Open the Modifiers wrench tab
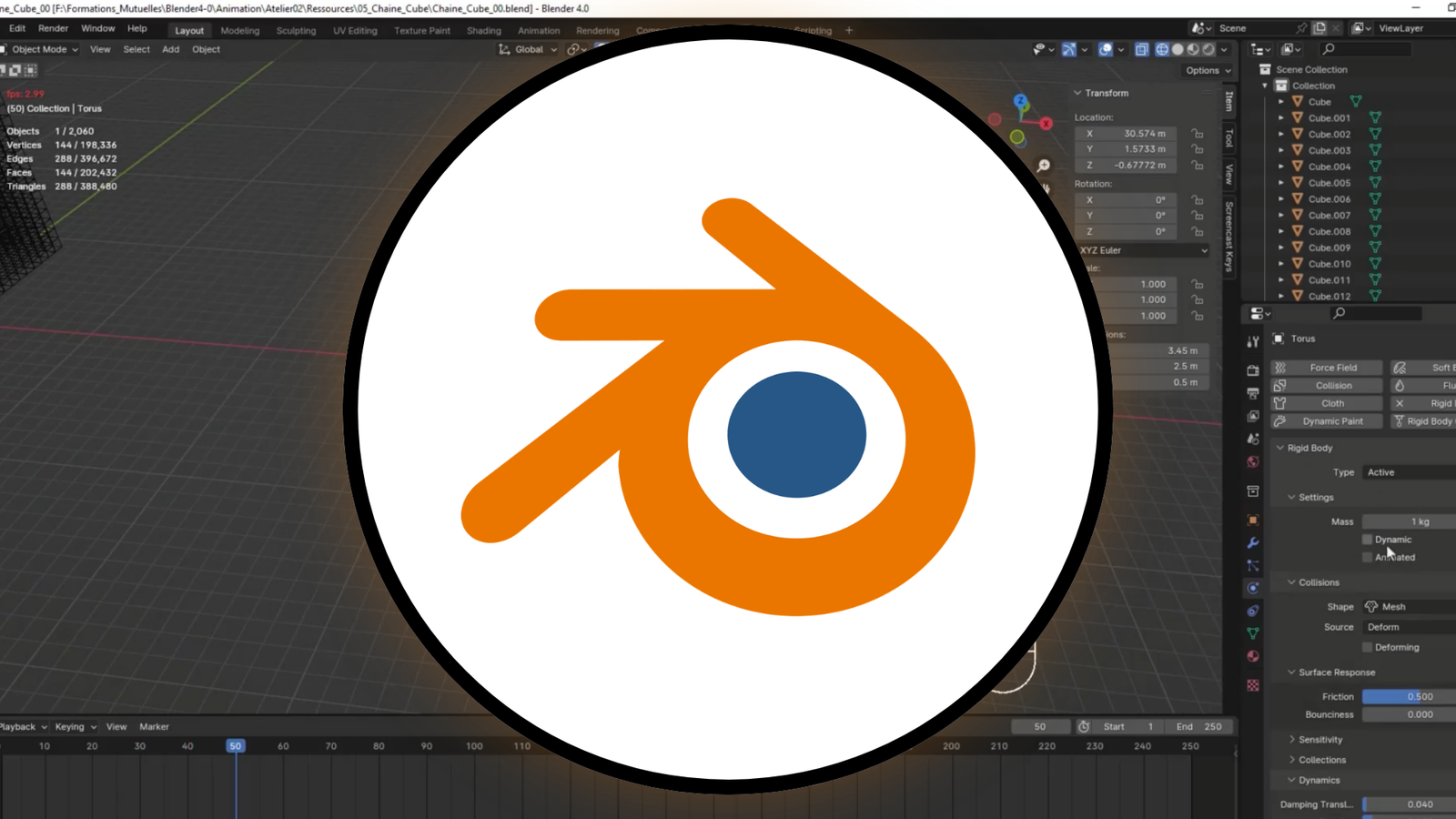Image resolution: width=1456 pixels, height=819 pixels. pos(1253,542)
